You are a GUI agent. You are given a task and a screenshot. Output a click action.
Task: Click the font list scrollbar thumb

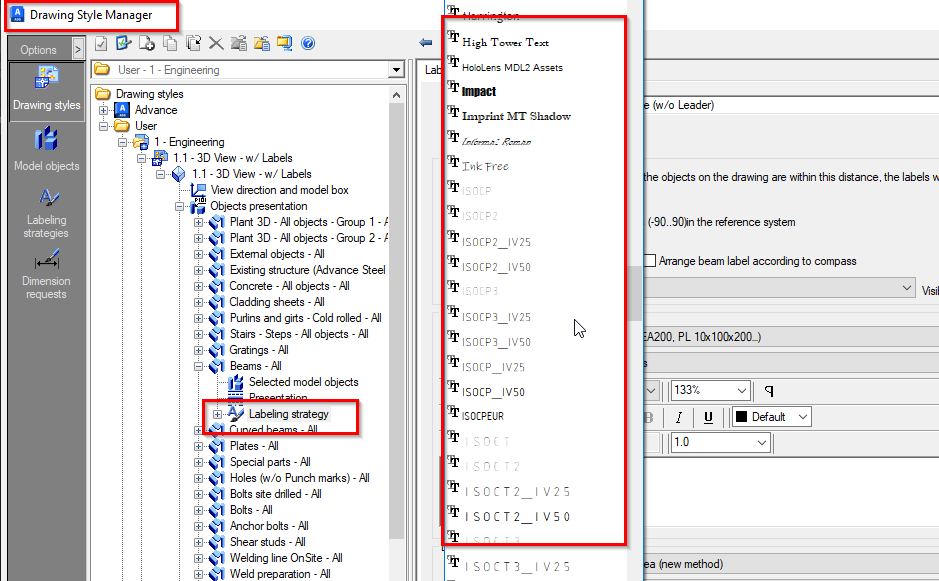click(x=635, y=293)
